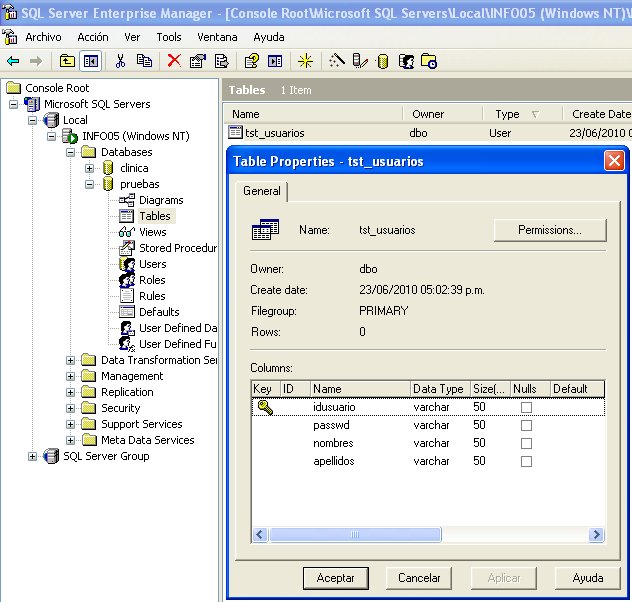Click the Cut scissors icon
Screen dimensions: 632x602
click(x=120, y=61)
